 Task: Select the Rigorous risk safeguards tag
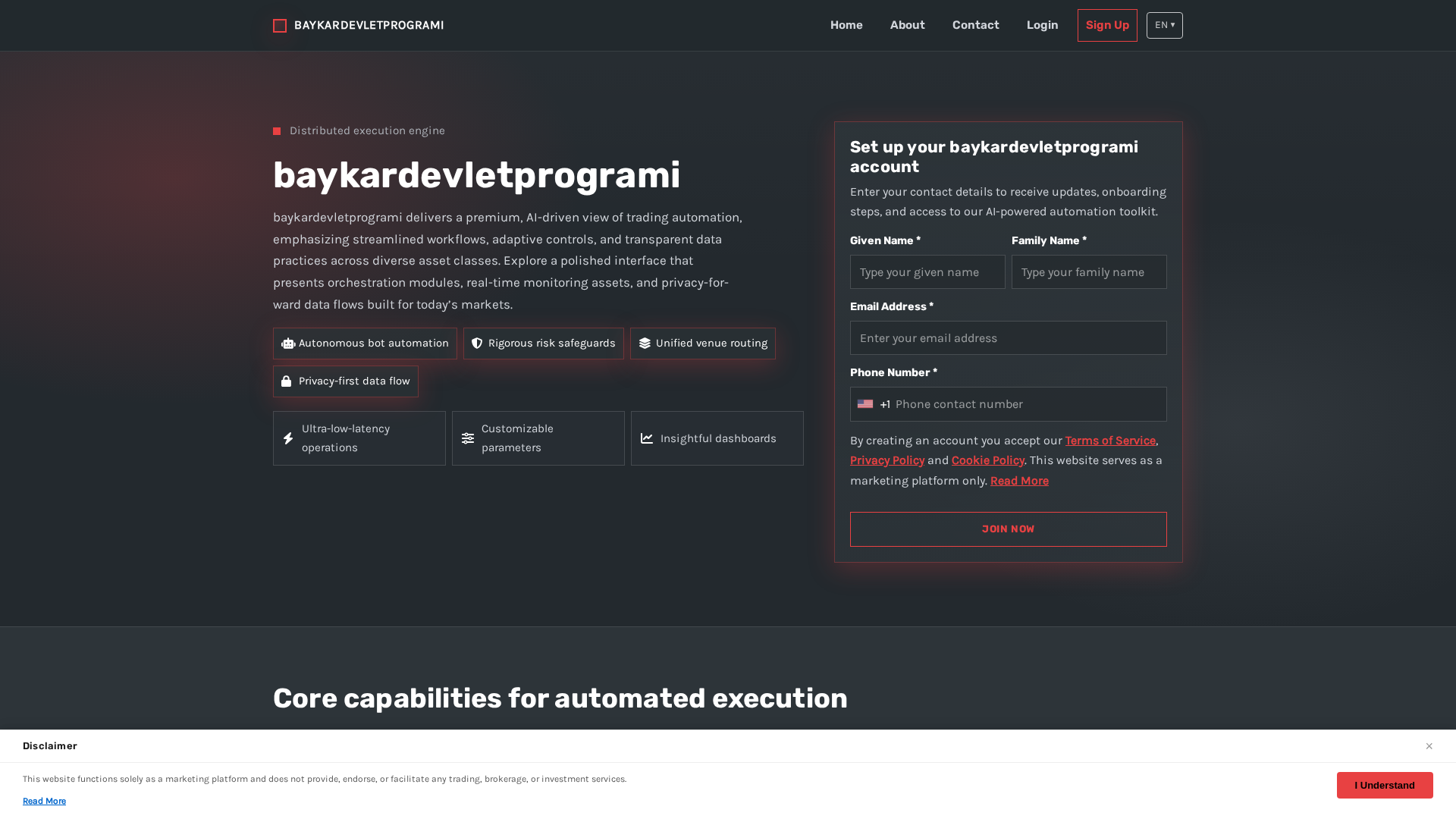tap(544, 344)
